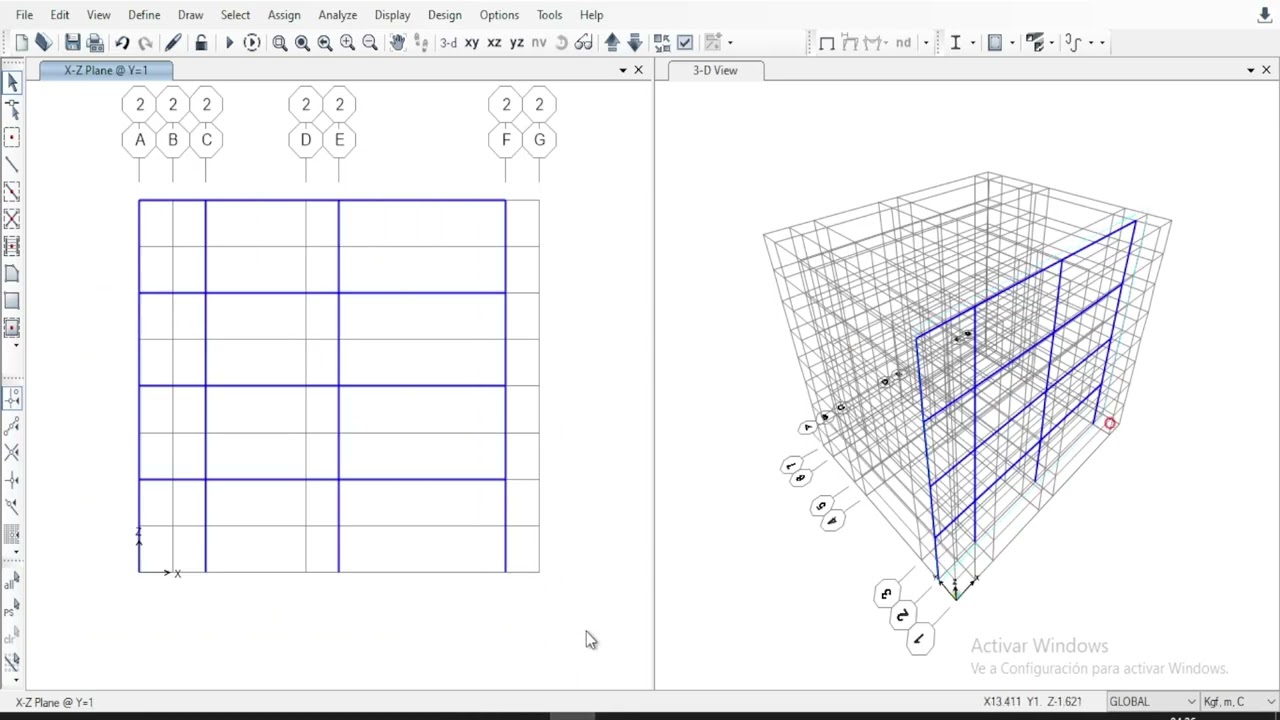This screenshot has width=1280, height=720.
Task: Toggle snap to intersections
Action: click(x=12, y=453)
